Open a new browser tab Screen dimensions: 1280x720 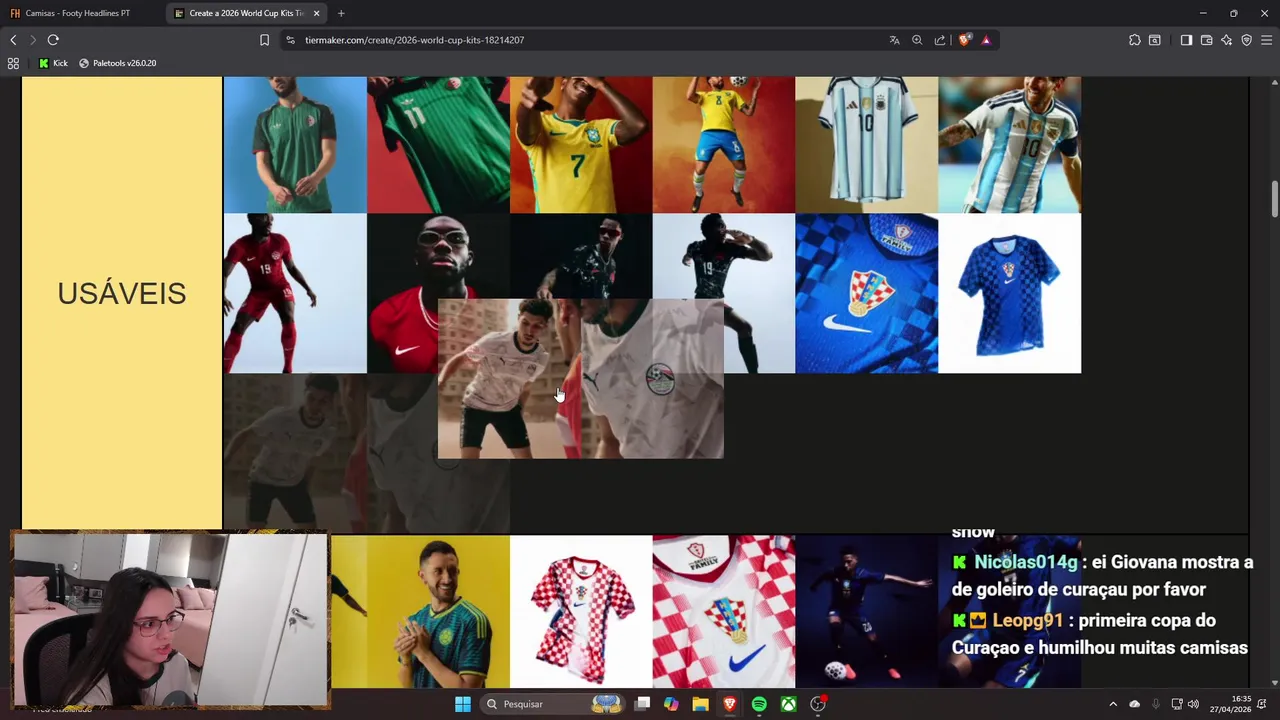point(341,13)
